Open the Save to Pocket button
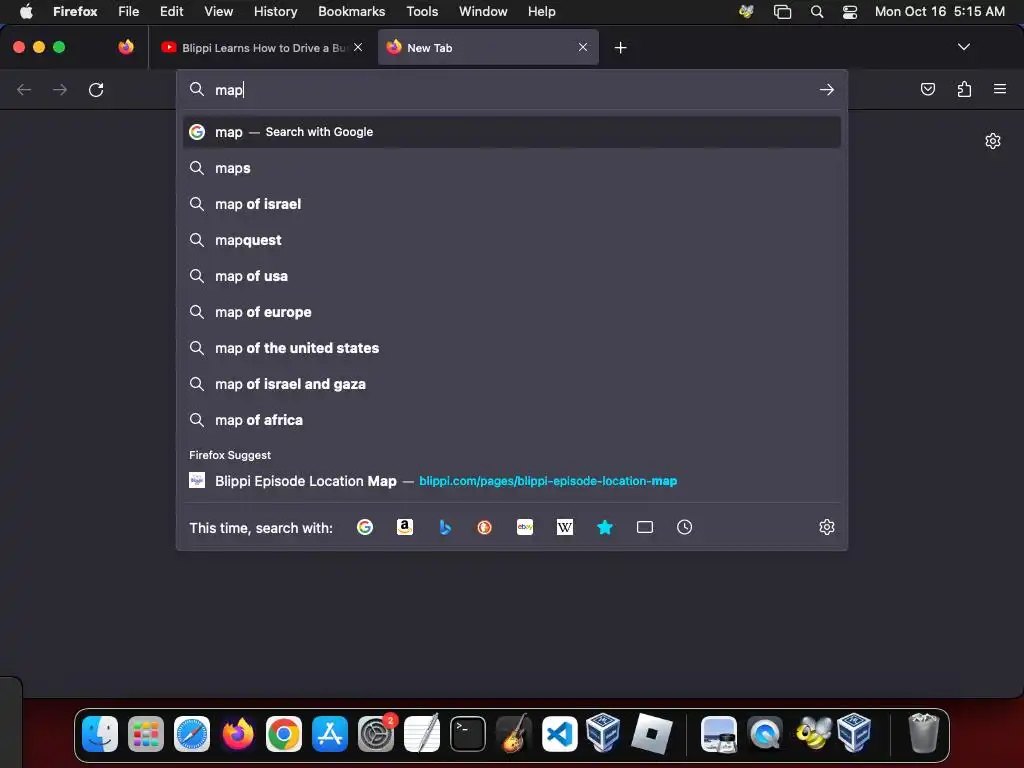This screenshot has width=1024, height=768. point(927,89)
